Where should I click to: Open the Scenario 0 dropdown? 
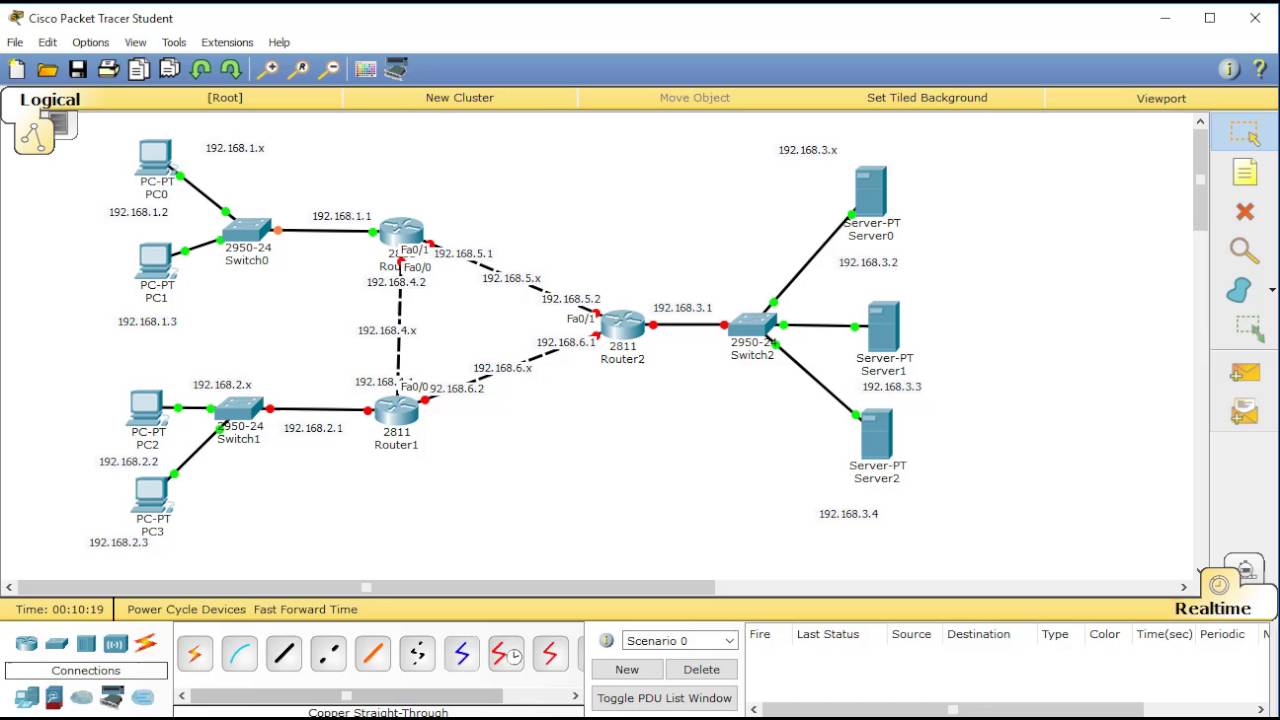[680, 641]
